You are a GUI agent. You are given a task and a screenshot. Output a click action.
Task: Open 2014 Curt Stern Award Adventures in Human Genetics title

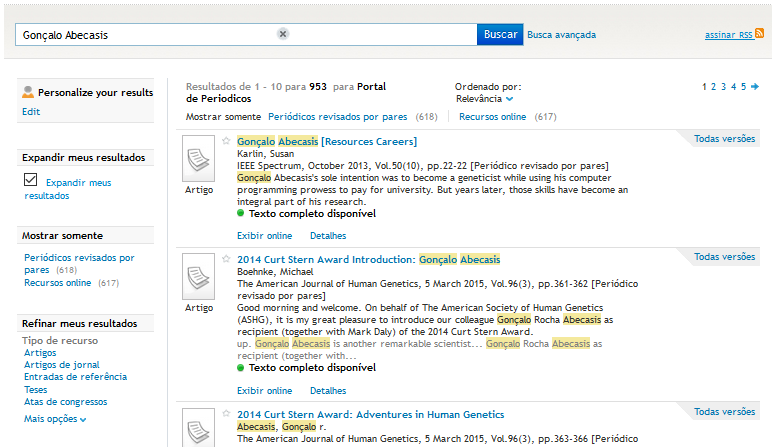[370, 414]
